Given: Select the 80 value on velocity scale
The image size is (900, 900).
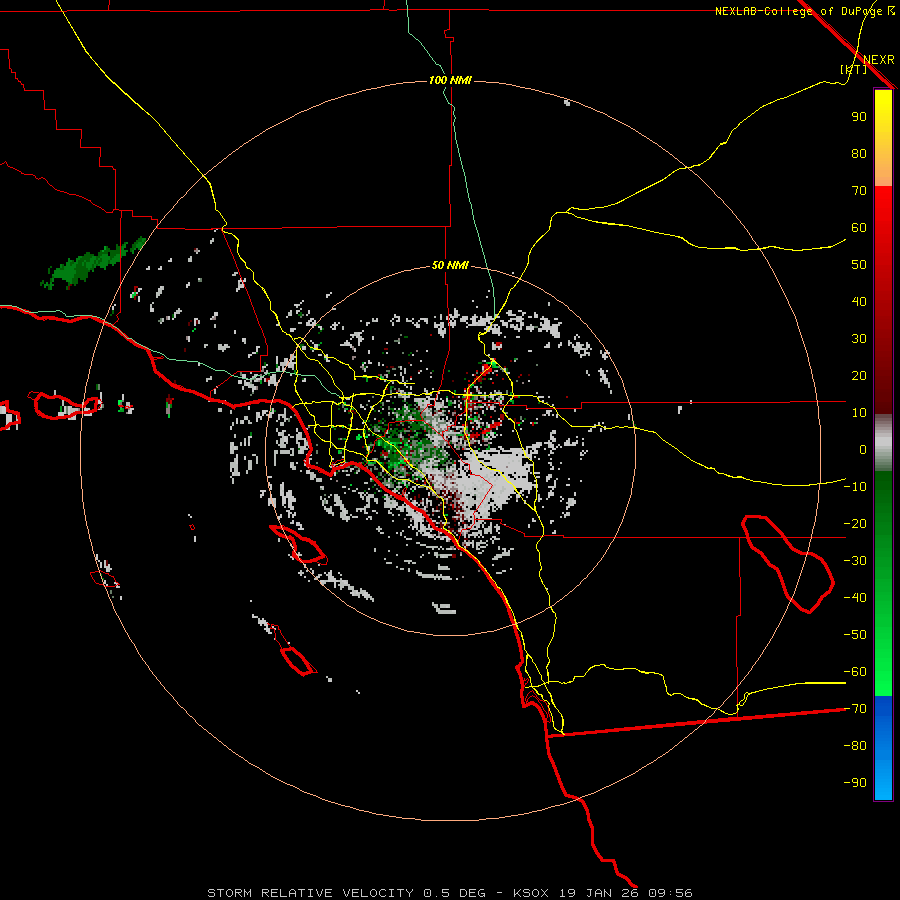Looking at the screenshot, I should pos(859,153).
